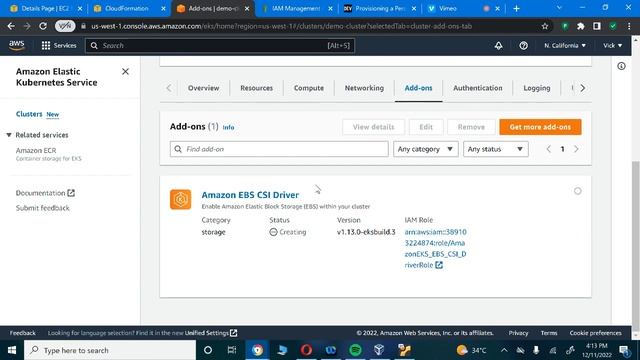Click the browser address bar URL
This screenshot has height=360, width=640.
point(281,26)
